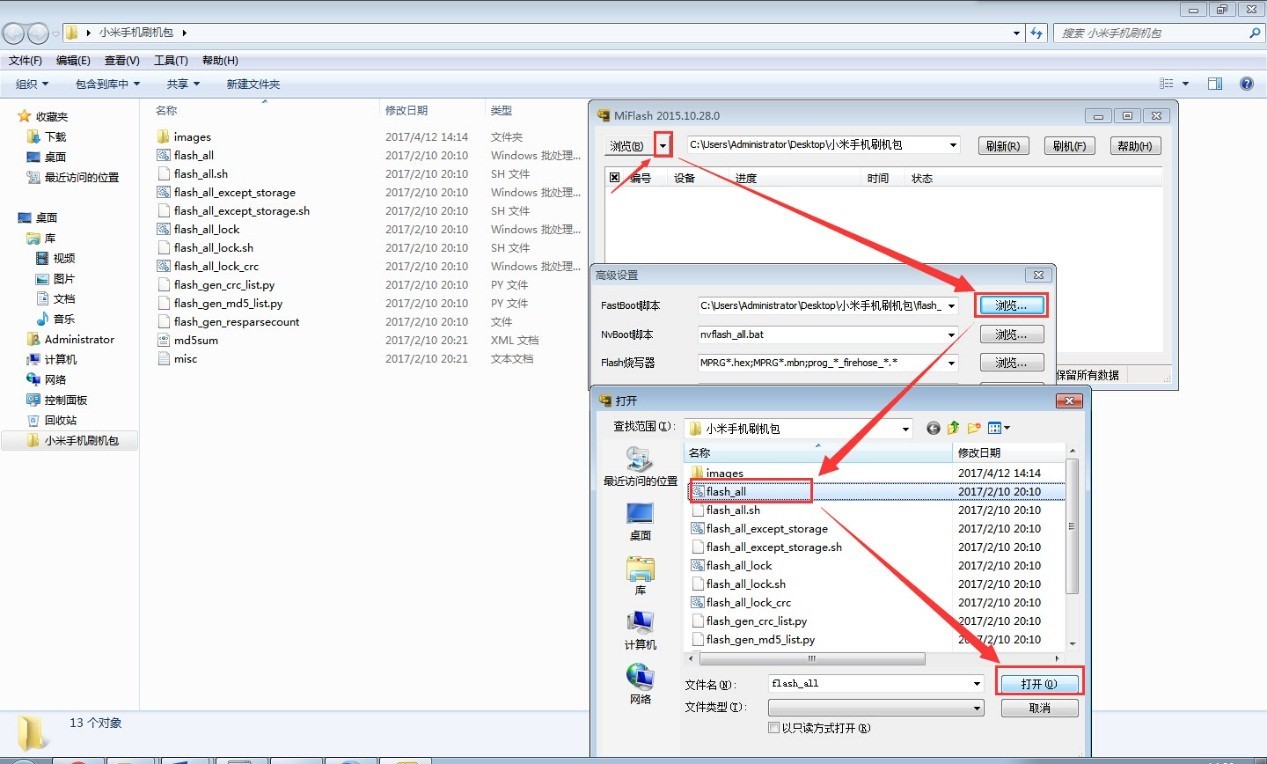Screen dimensions: 1267x764
Task: Click 打开(O) button in Open dialog
Action: [1039, 684]
